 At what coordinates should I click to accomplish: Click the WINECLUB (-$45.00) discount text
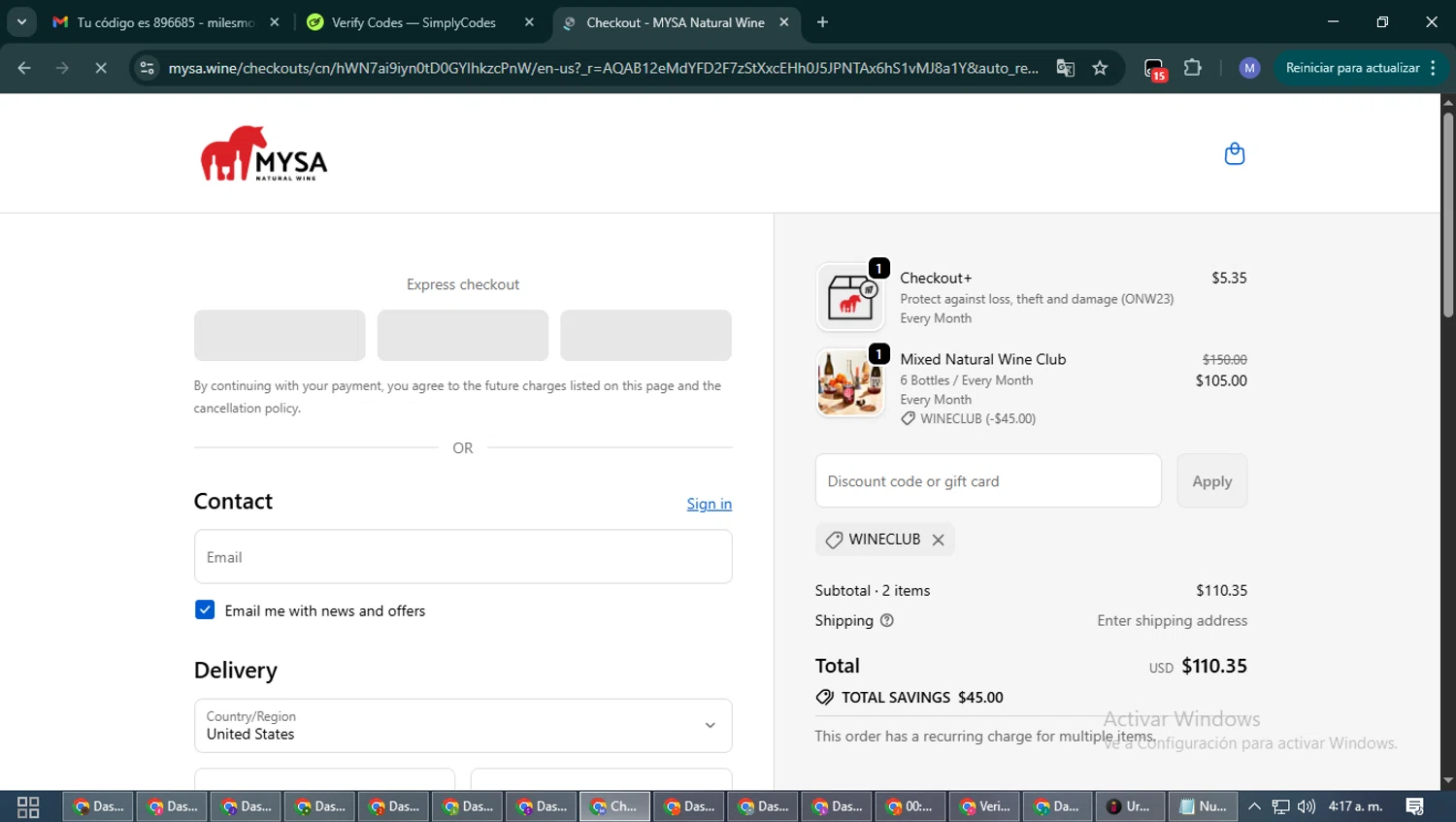click(x=977, y=419)
